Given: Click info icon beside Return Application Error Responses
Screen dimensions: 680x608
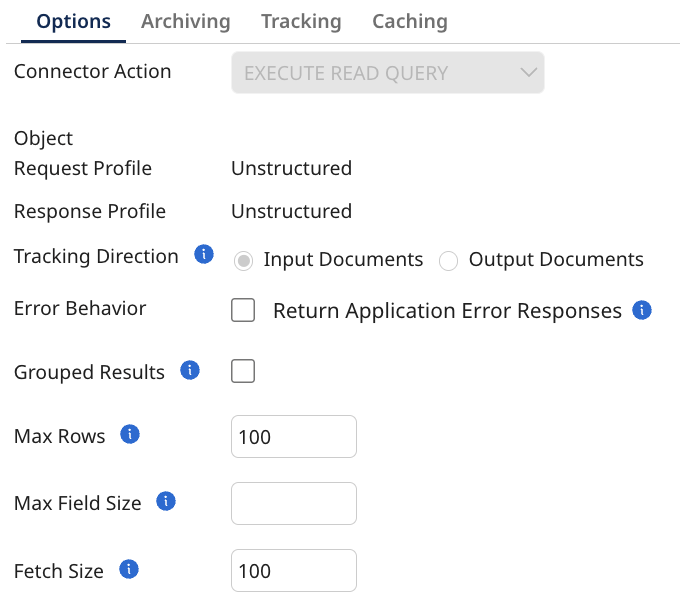Looking at the screenshot, I should (642, 310).
